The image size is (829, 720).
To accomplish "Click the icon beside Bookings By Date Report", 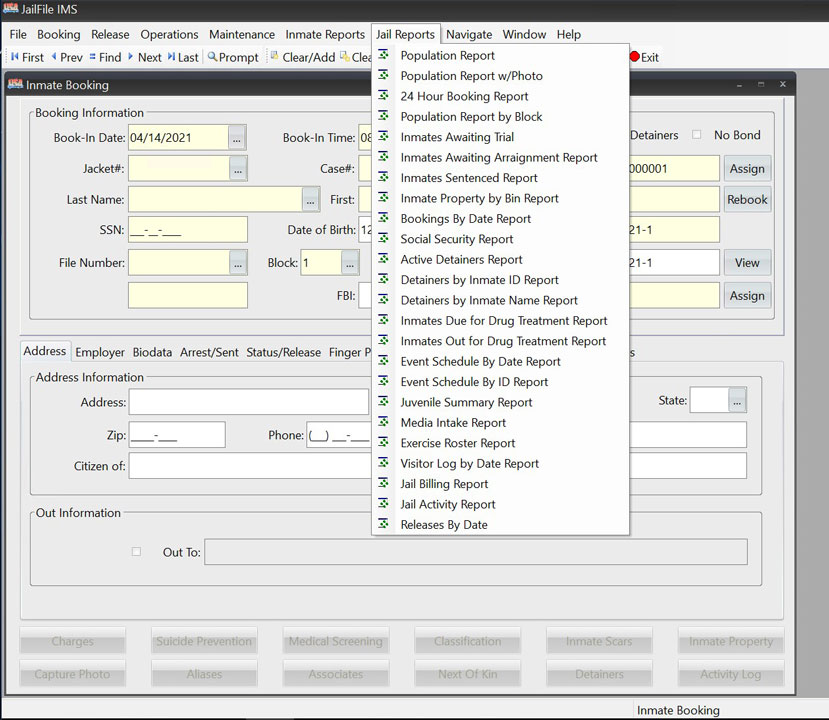I will point(383,218).
